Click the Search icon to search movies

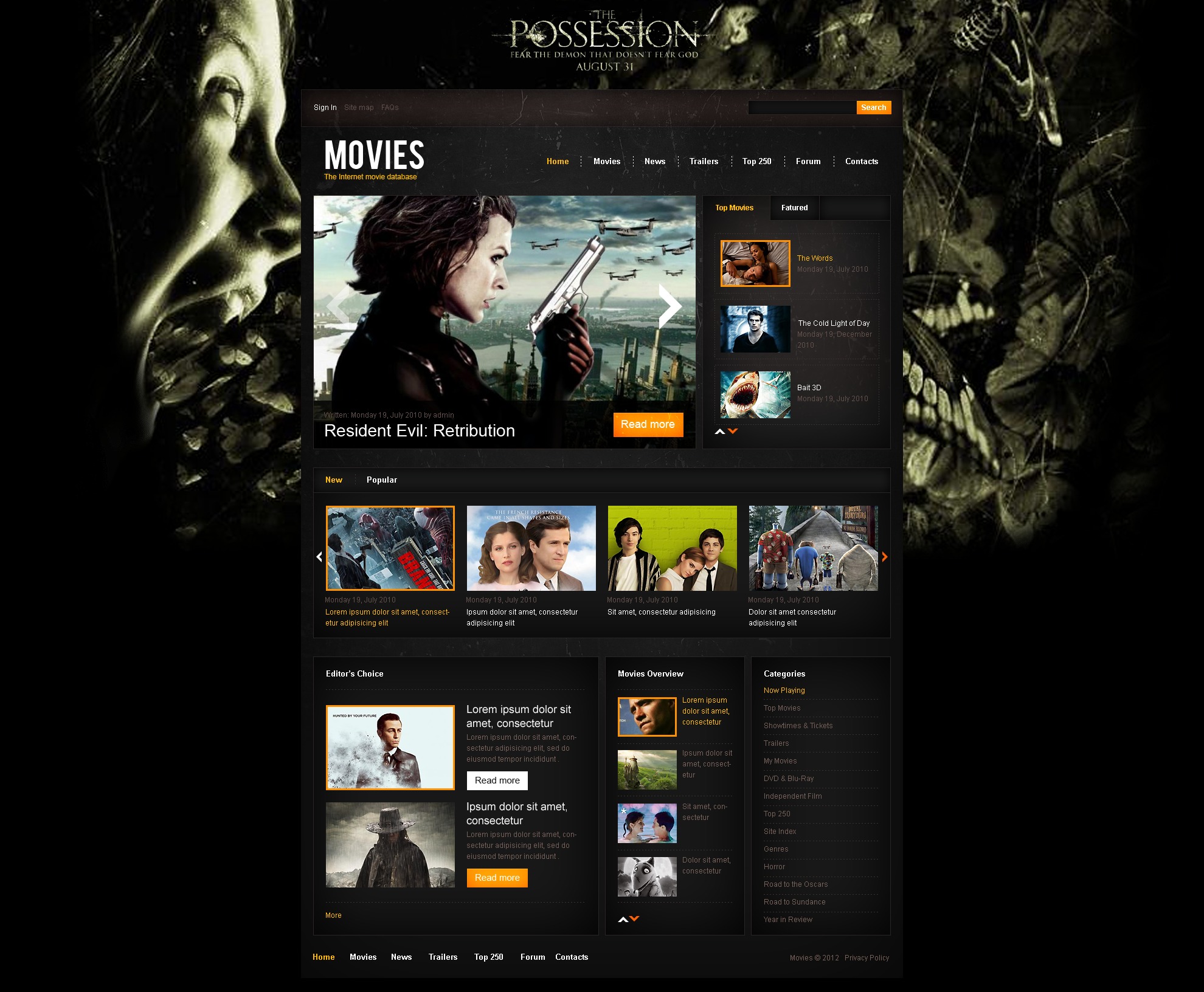872,108
